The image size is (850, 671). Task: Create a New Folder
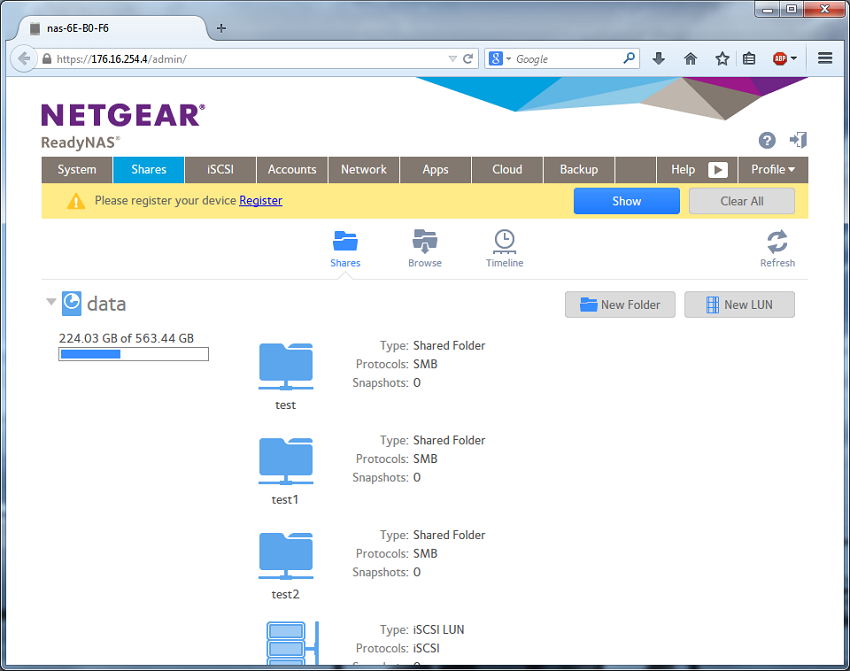620,305
